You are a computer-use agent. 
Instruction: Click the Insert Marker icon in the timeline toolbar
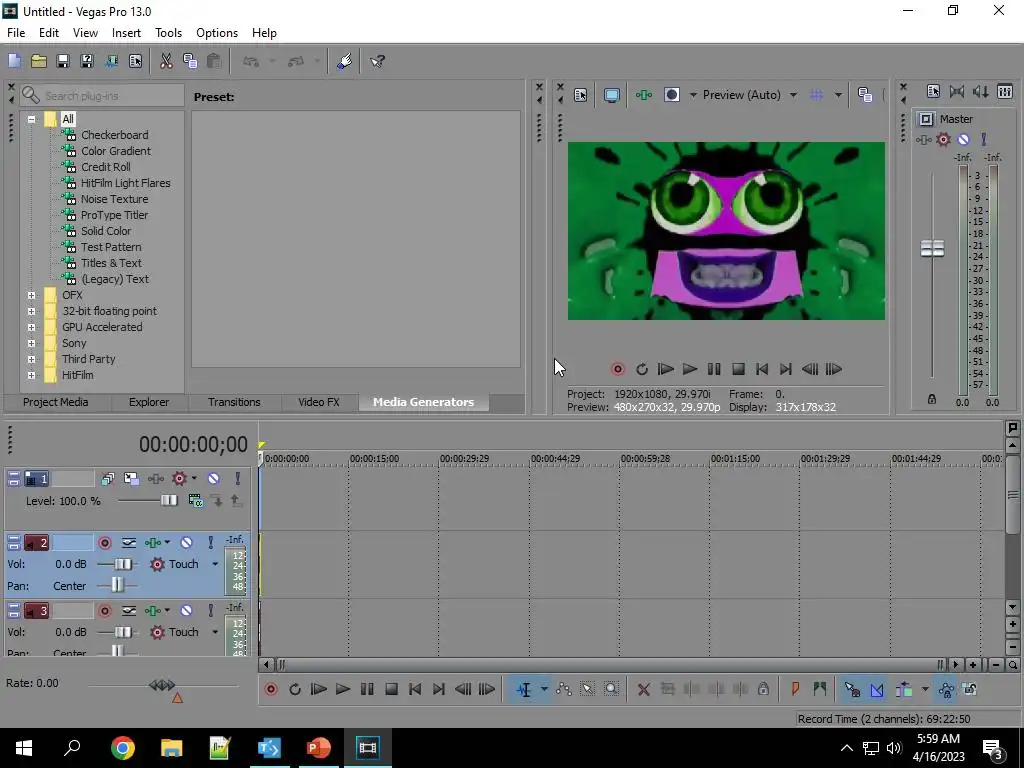[795, 689]
